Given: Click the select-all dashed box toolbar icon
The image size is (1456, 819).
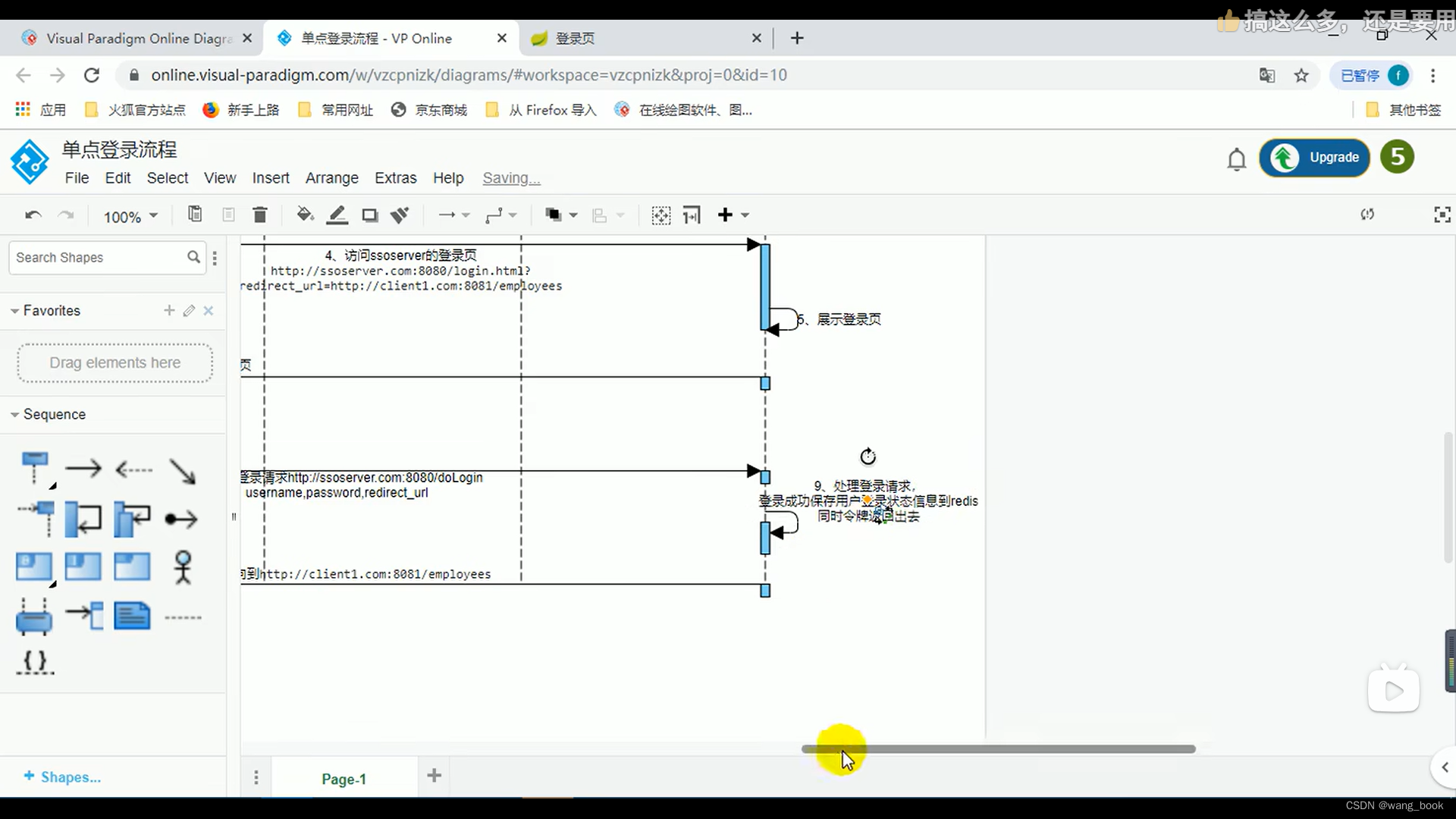Looking at the screenshot, I should click(661, 215).
